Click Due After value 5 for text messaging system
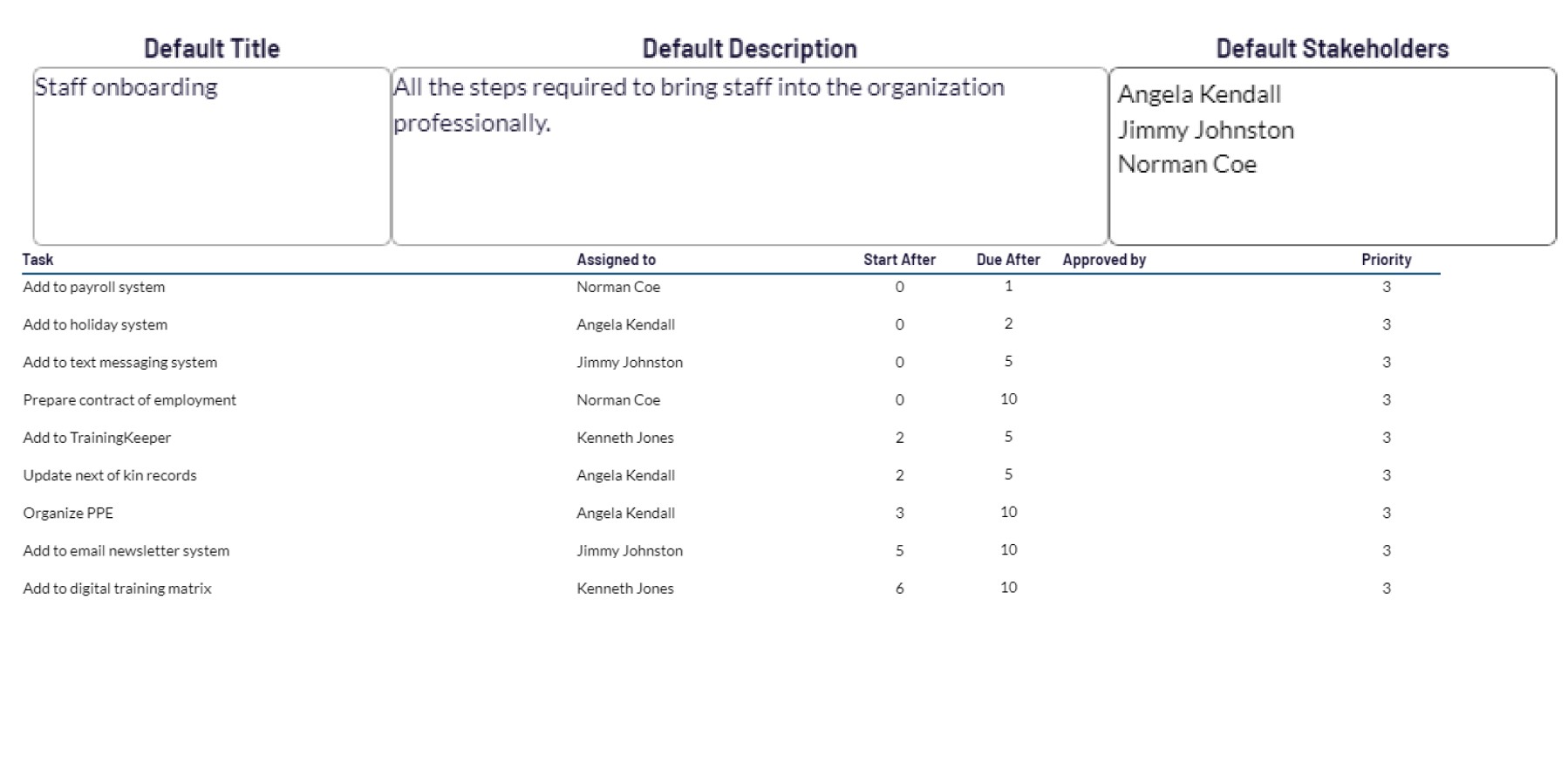Image resolution: width=1568 pixels, height=783 pixels. point(1008,361)
